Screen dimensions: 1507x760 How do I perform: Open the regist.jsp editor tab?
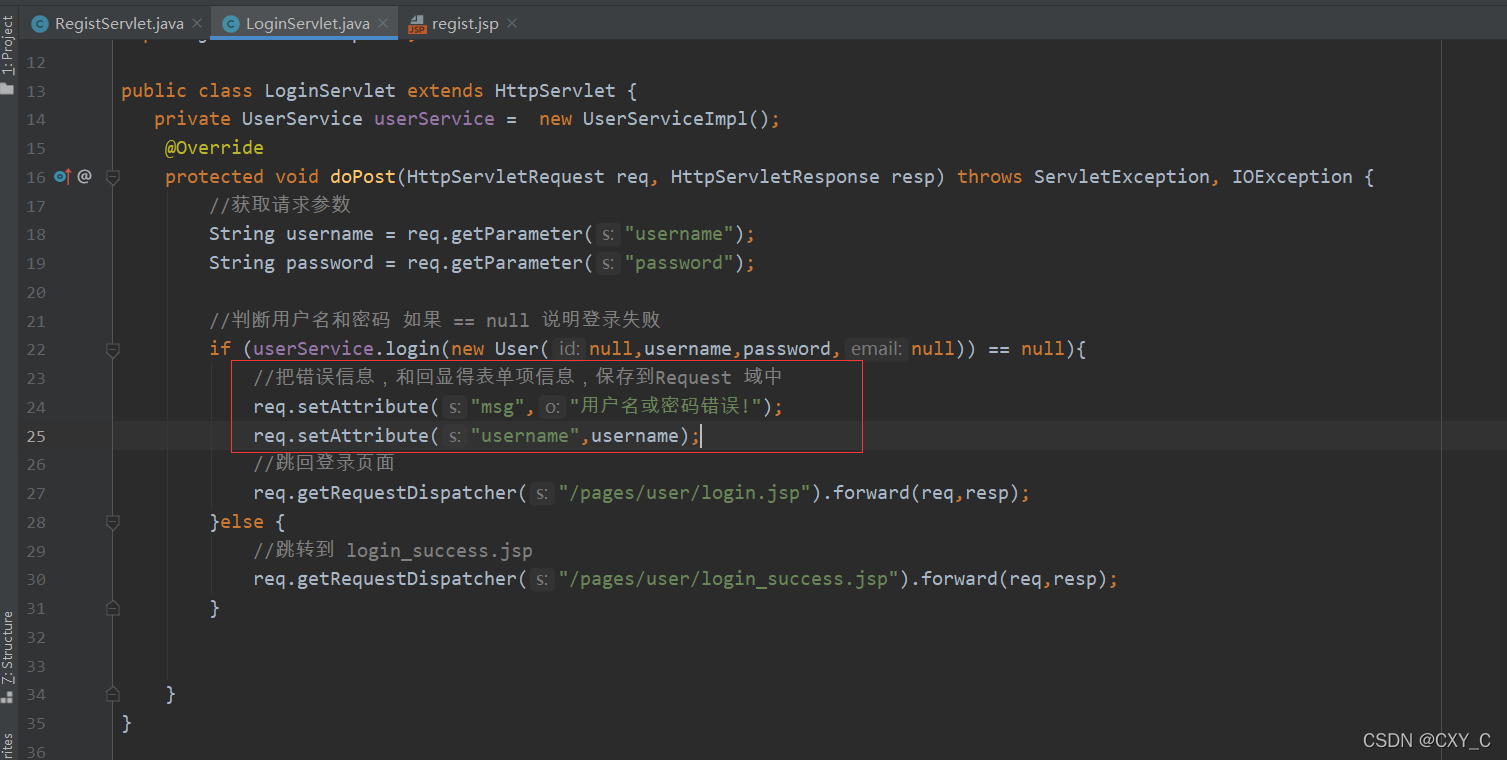point(465,23)
